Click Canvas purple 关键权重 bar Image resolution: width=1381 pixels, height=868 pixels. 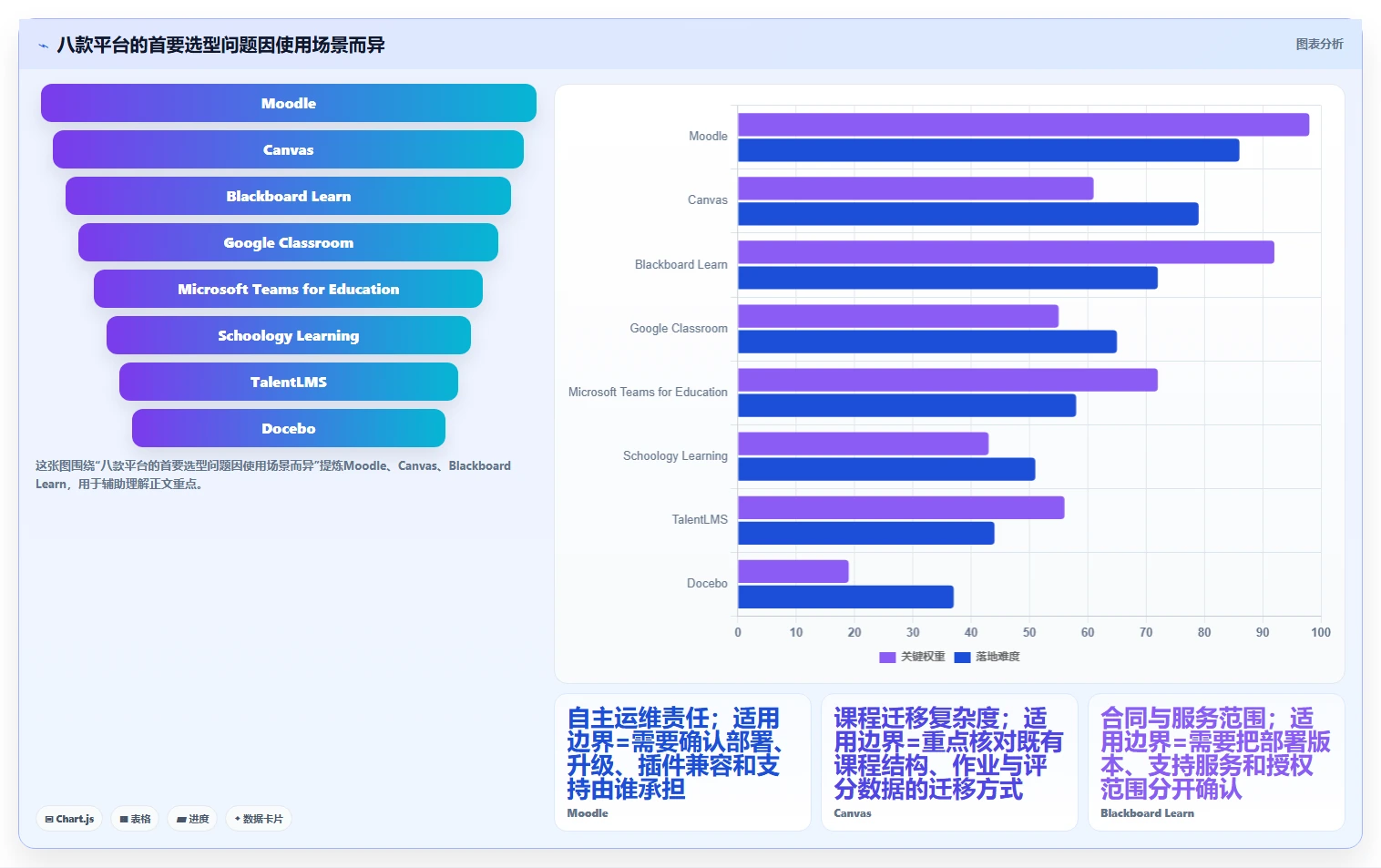coord(916,189)
